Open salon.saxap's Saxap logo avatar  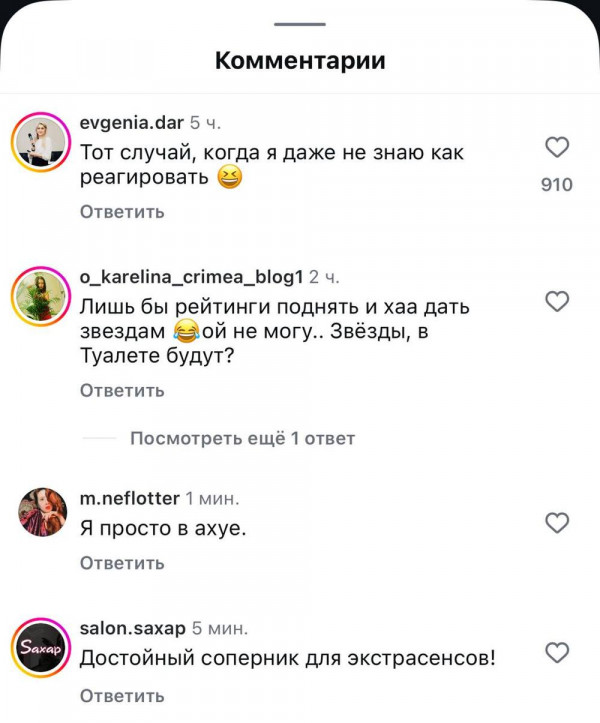point(41,648)
